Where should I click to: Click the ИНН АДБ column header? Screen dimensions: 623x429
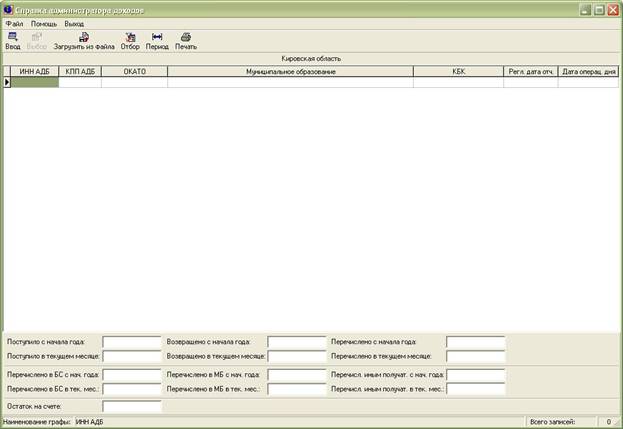[35, 72]
